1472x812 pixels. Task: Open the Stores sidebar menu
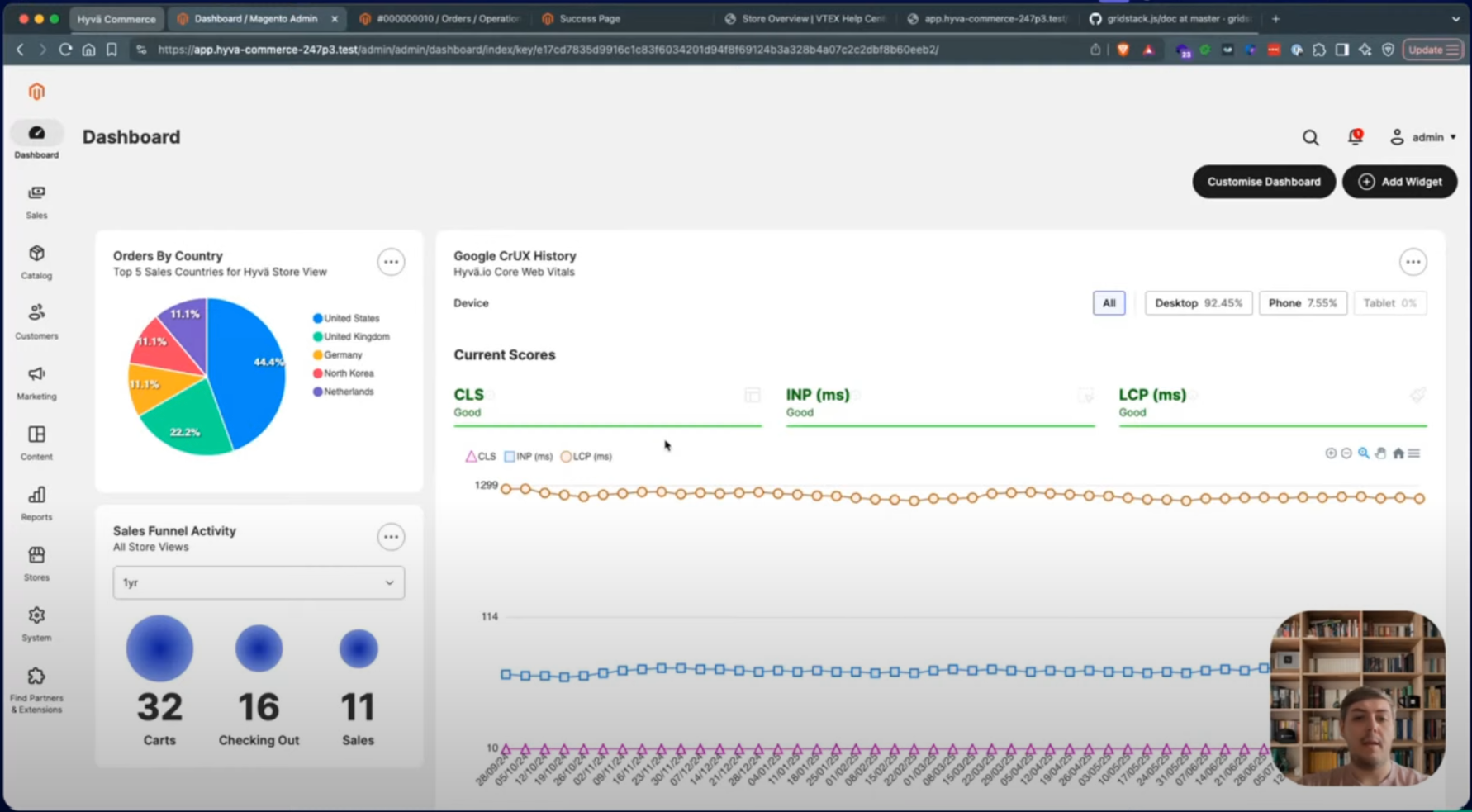[36, 563]
